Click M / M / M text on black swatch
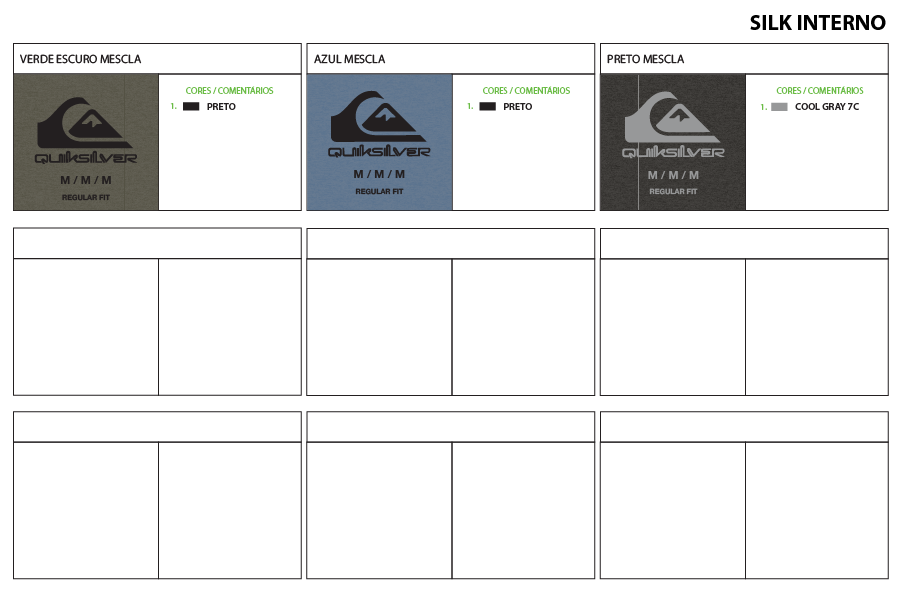This screenshot has height=600, width=900. point(673,175)
